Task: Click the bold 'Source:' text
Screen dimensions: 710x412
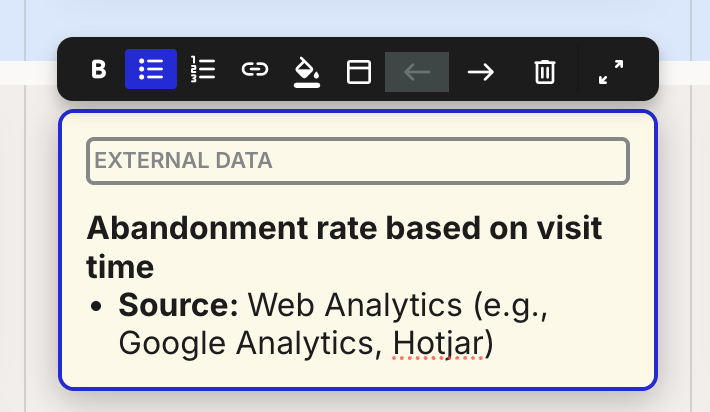Action: (x=178, y=305)
